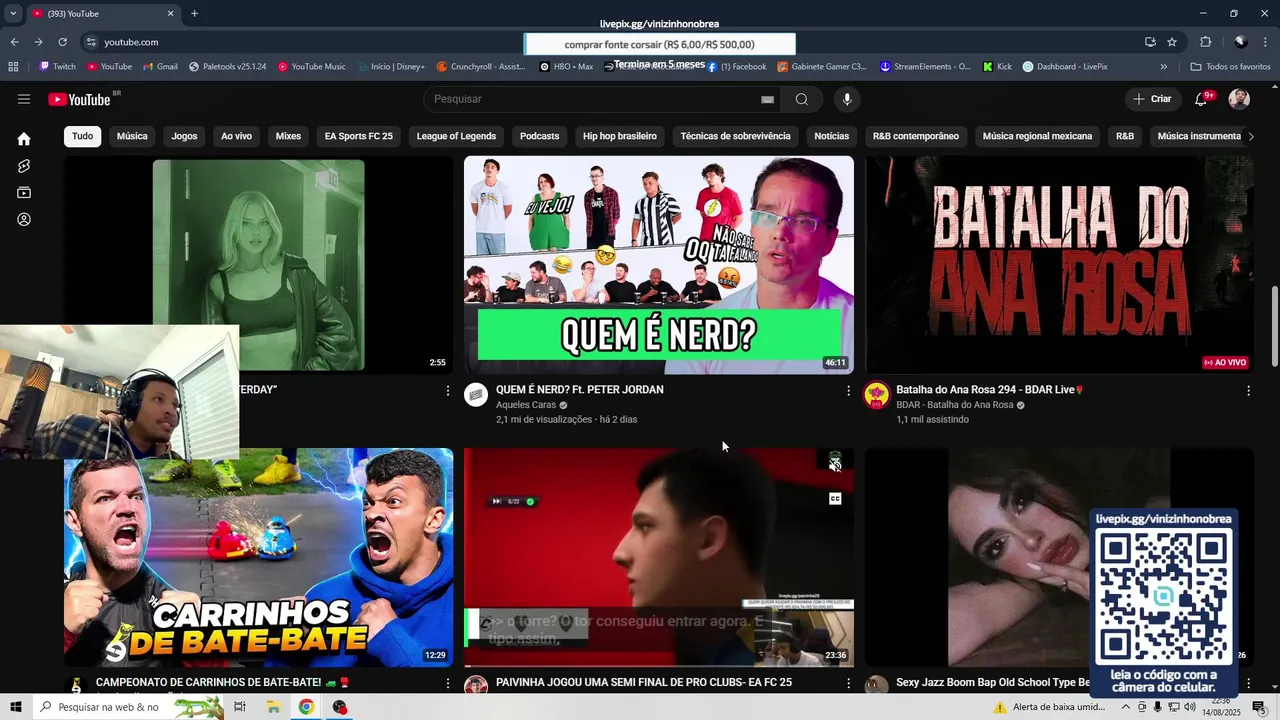Open Task View on taskbar
Image resolution: width=1280 pixels, height=720 pixels.
tap(240, 707)
